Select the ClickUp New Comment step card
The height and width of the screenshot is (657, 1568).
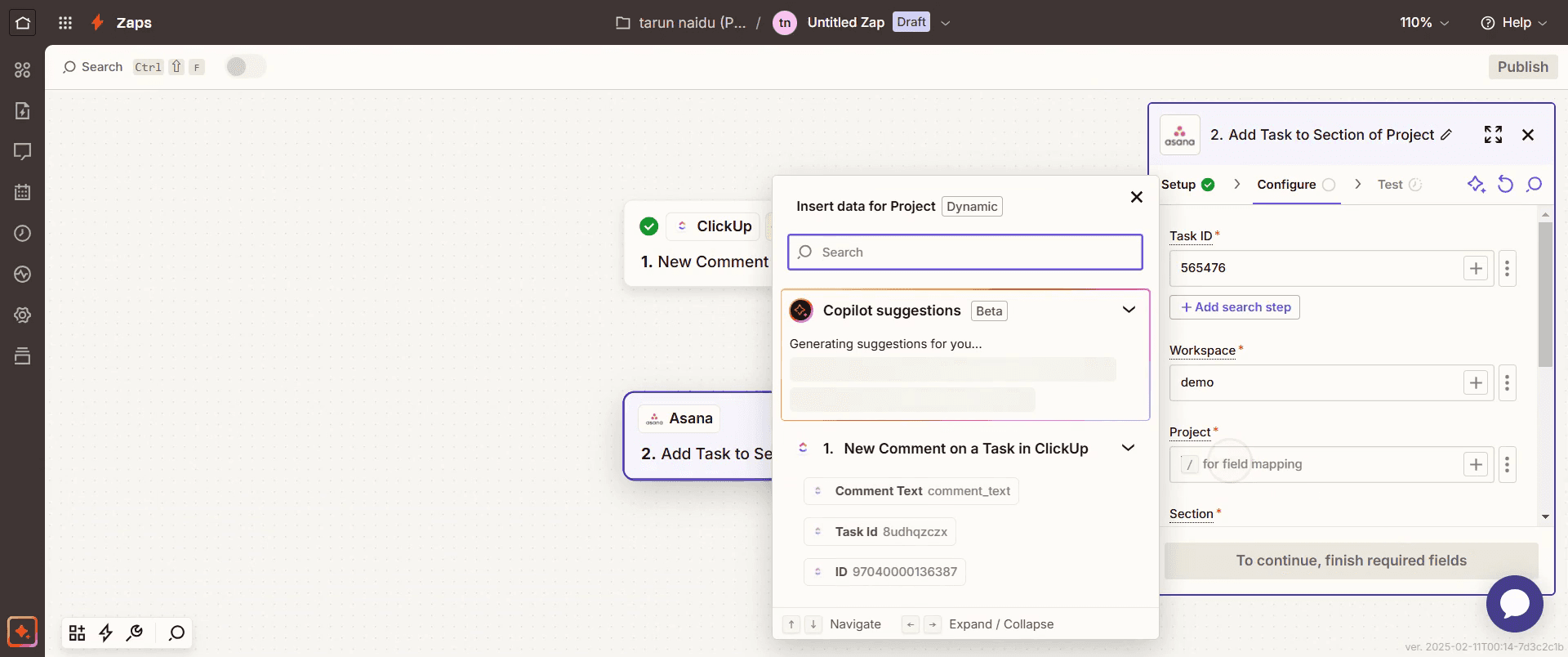(x=699, y=244)
